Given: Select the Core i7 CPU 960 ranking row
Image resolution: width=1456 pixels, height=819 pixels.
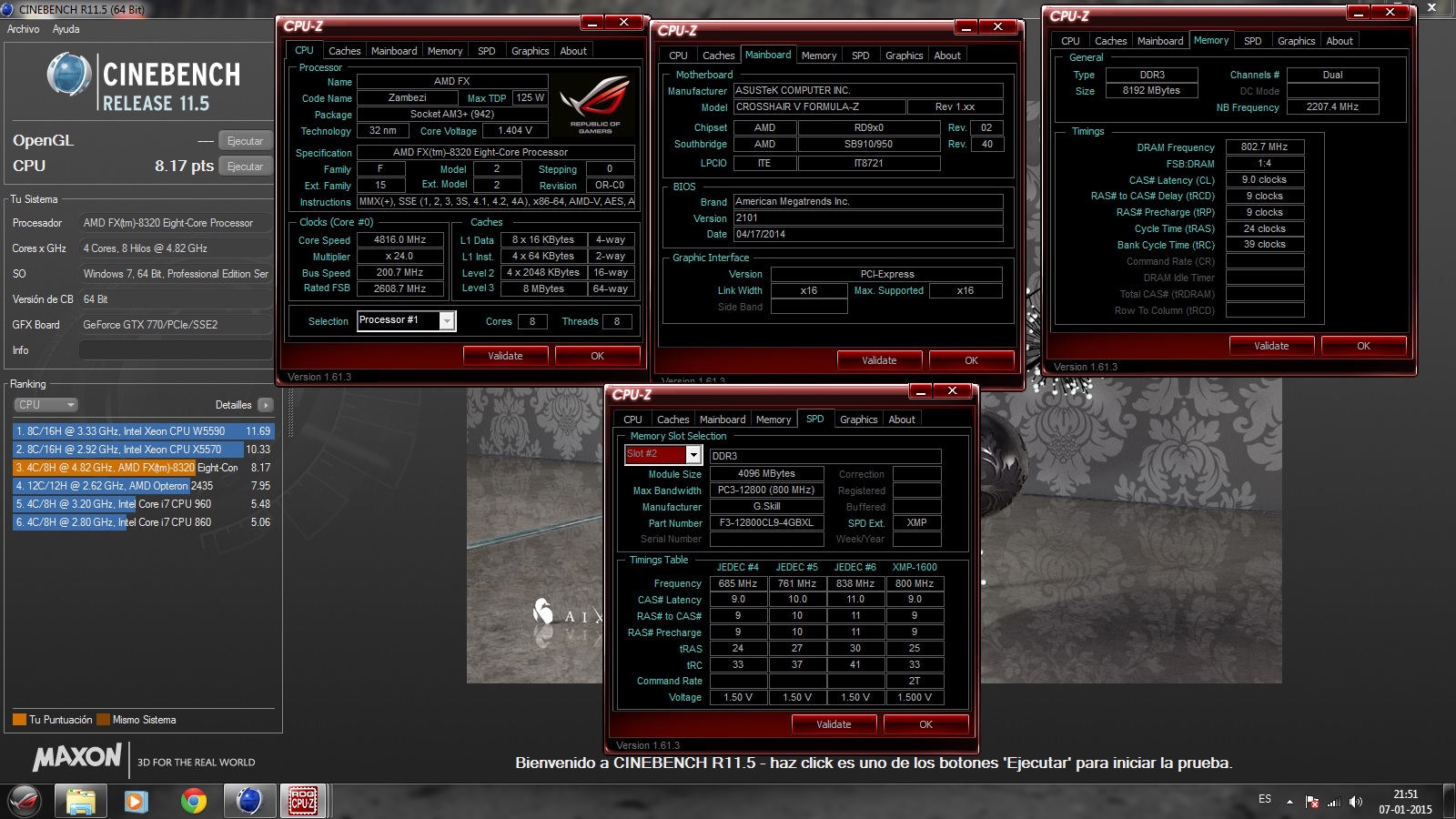Looking at the screenshot, I should [x=143, y=504].
